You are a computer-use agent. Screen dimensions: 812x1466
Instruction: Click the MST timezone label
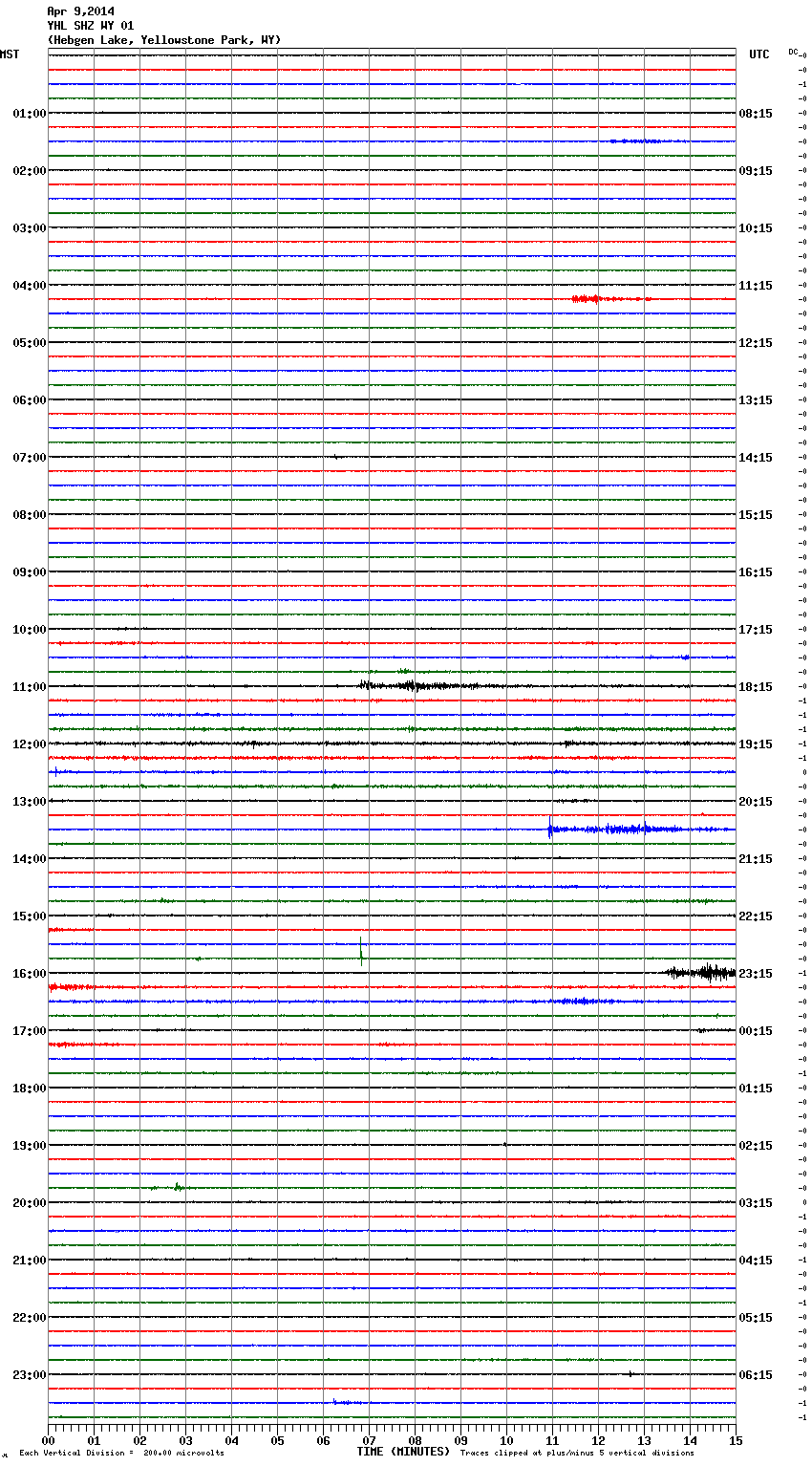pos(10,54)
